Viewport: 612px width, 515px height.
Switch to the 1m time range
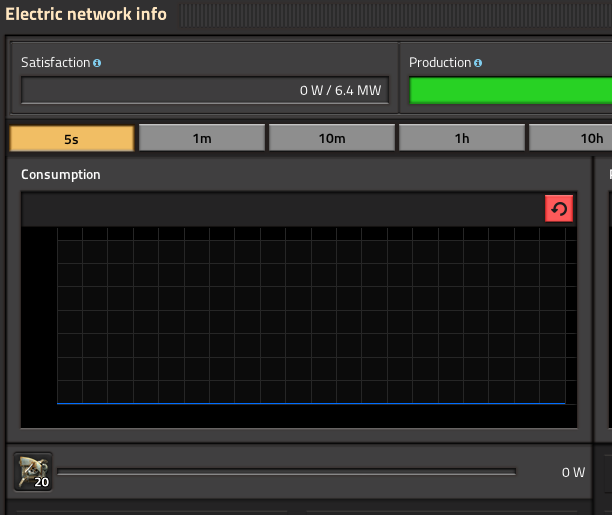(202, 138)
